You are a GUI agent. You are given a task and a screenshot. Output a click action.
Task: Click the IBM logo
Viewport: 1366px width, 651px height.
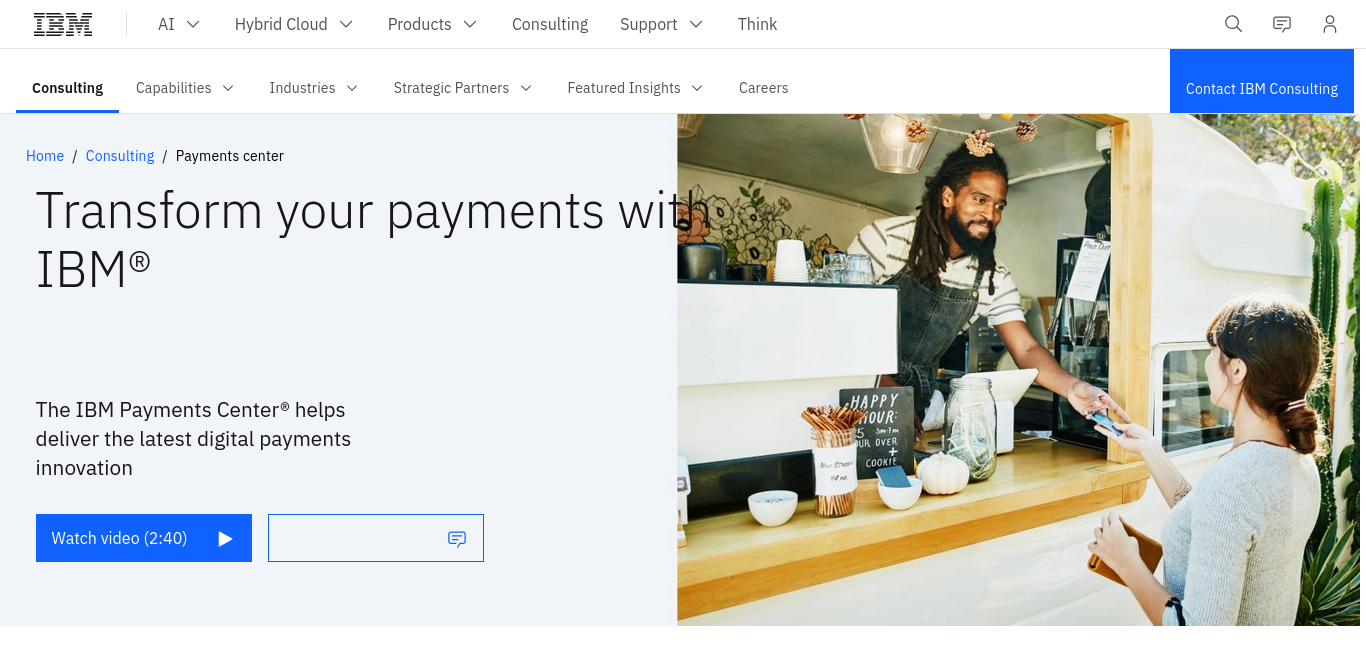63,24
